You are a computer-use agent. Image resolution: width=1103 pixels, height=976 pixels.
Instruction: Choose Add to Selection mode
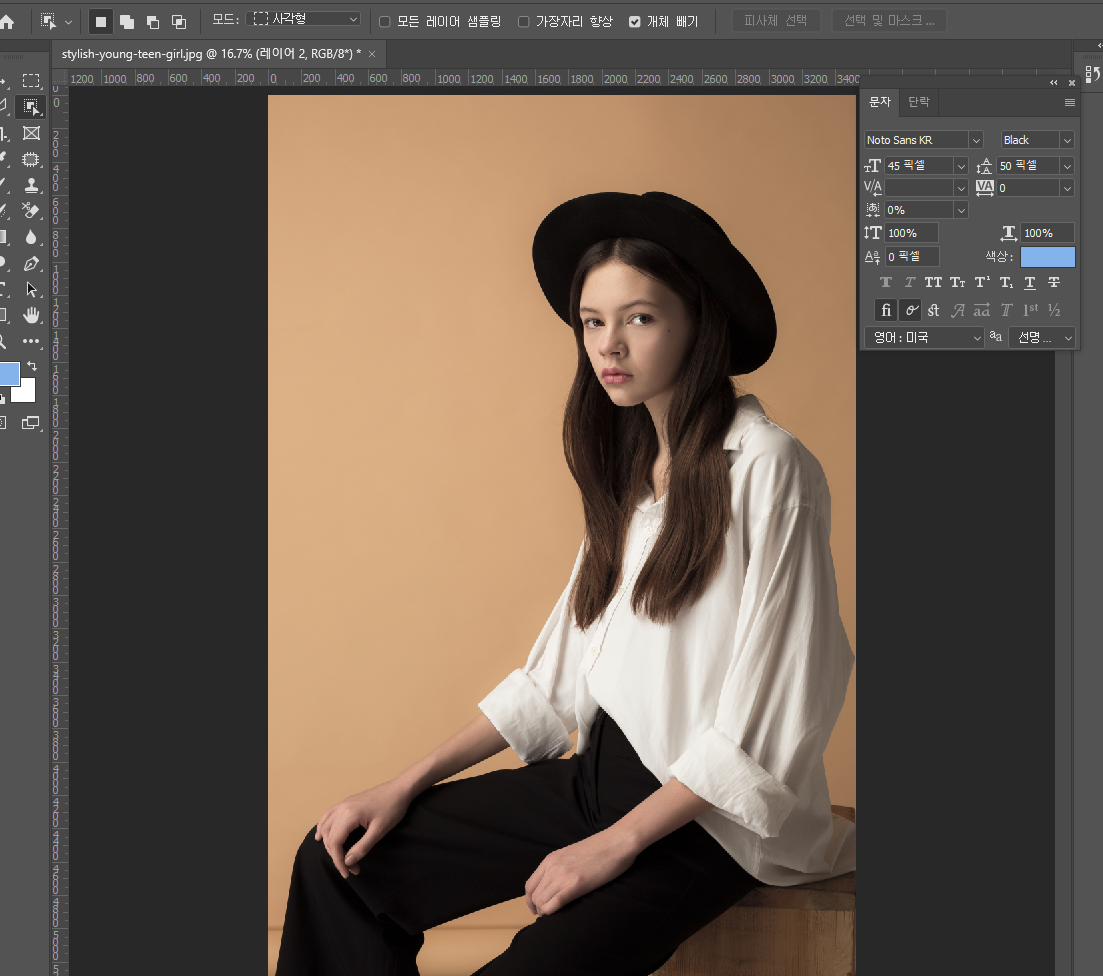(x=127, y=22)
